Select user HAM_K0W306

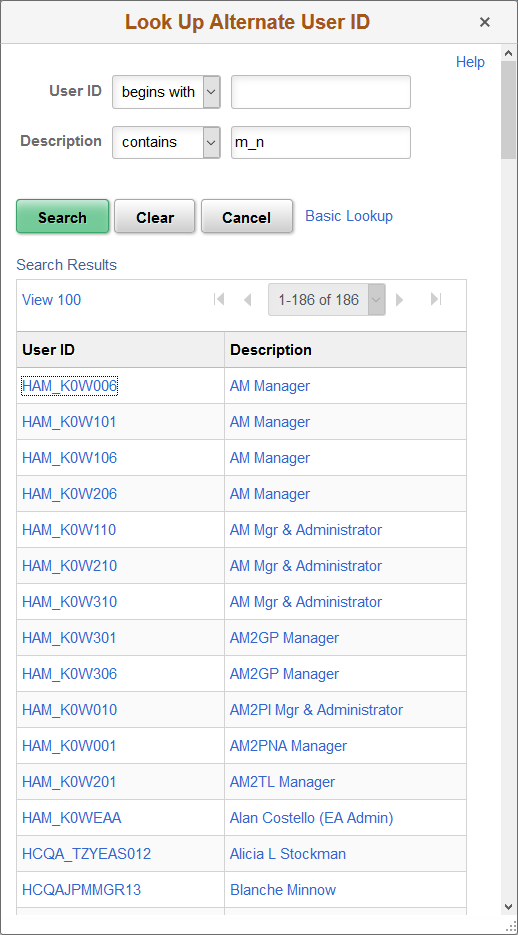(70, 673)
